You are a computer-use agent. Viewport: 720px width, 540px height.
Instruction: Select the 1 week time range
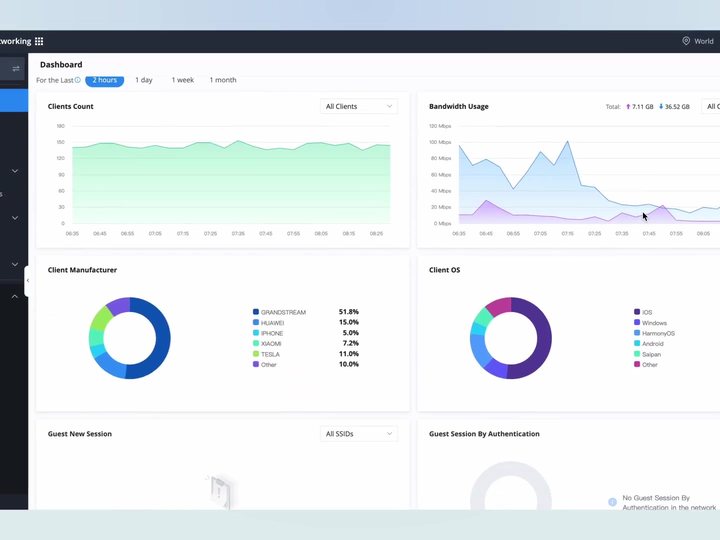pyautogui.click(x=183, y=80)
